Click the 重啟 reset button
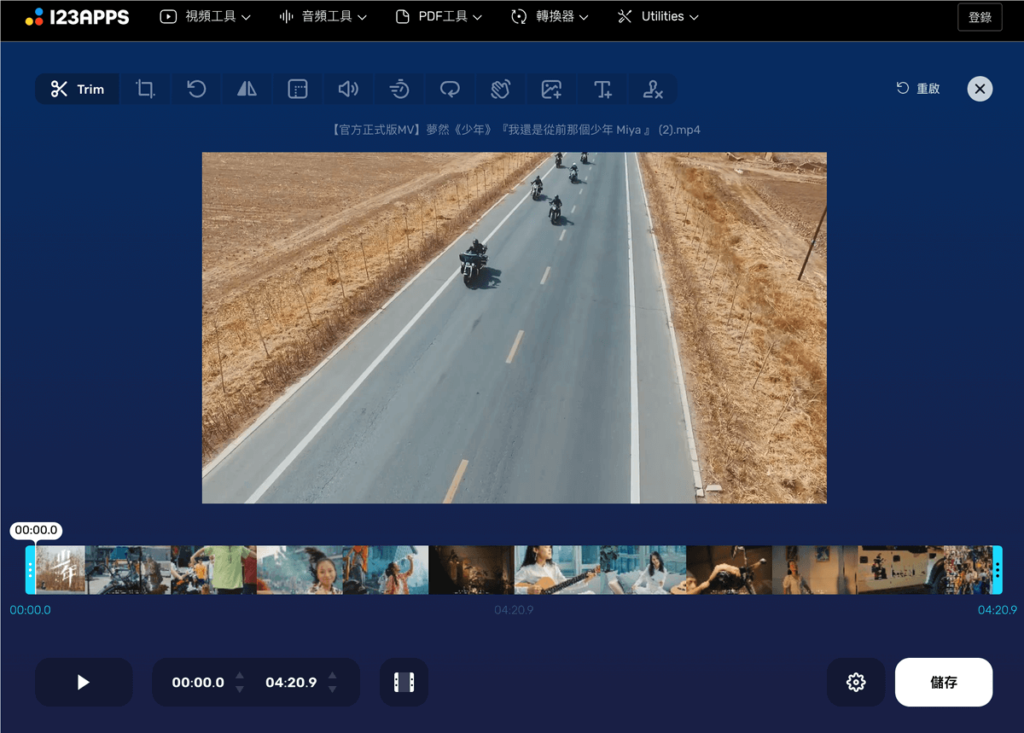 (918, 89)
